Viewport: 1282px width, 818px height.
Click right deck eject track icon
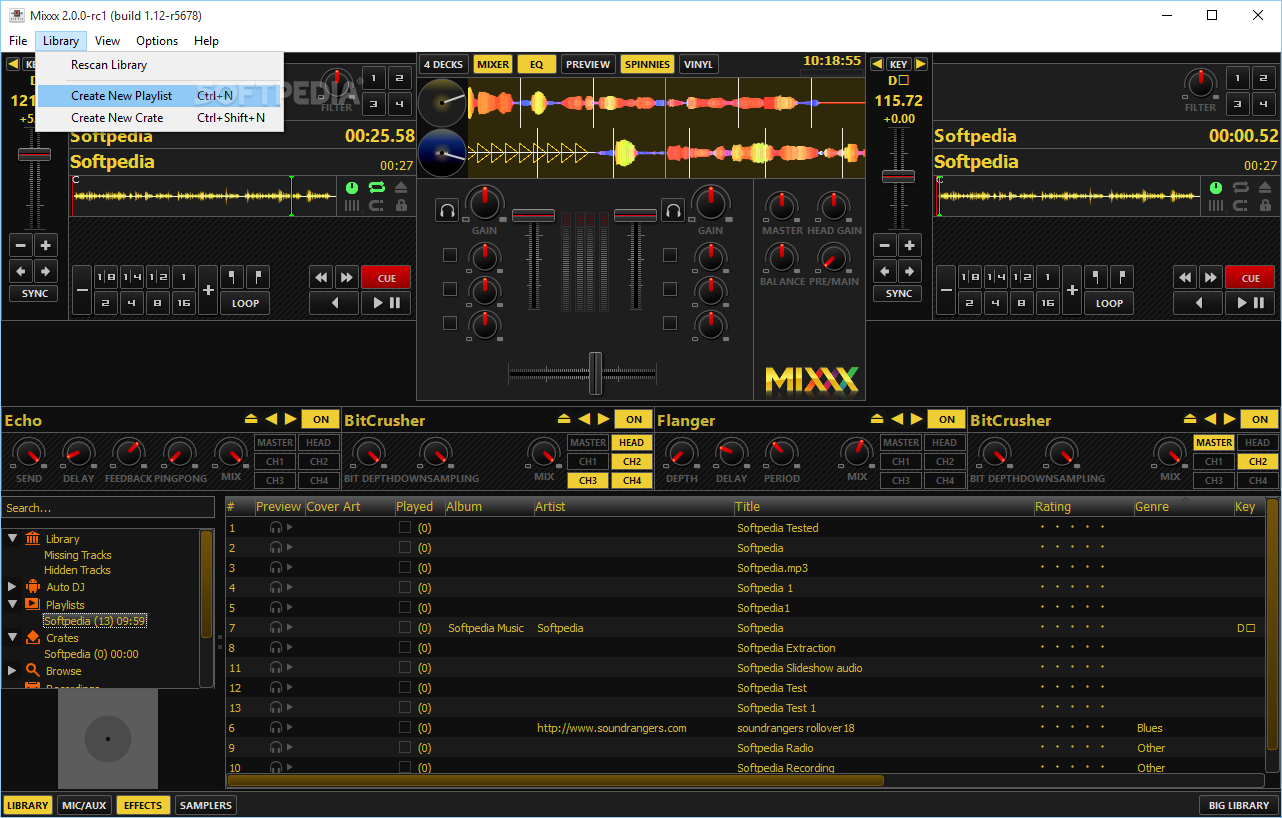point(1265,187)
